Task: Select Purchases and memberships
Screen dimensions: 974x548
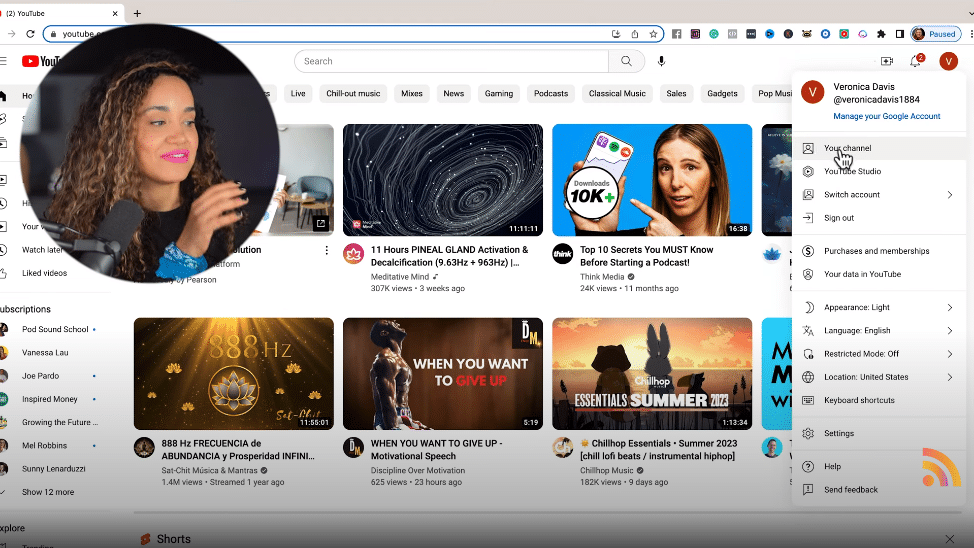Action: [878, 251]
